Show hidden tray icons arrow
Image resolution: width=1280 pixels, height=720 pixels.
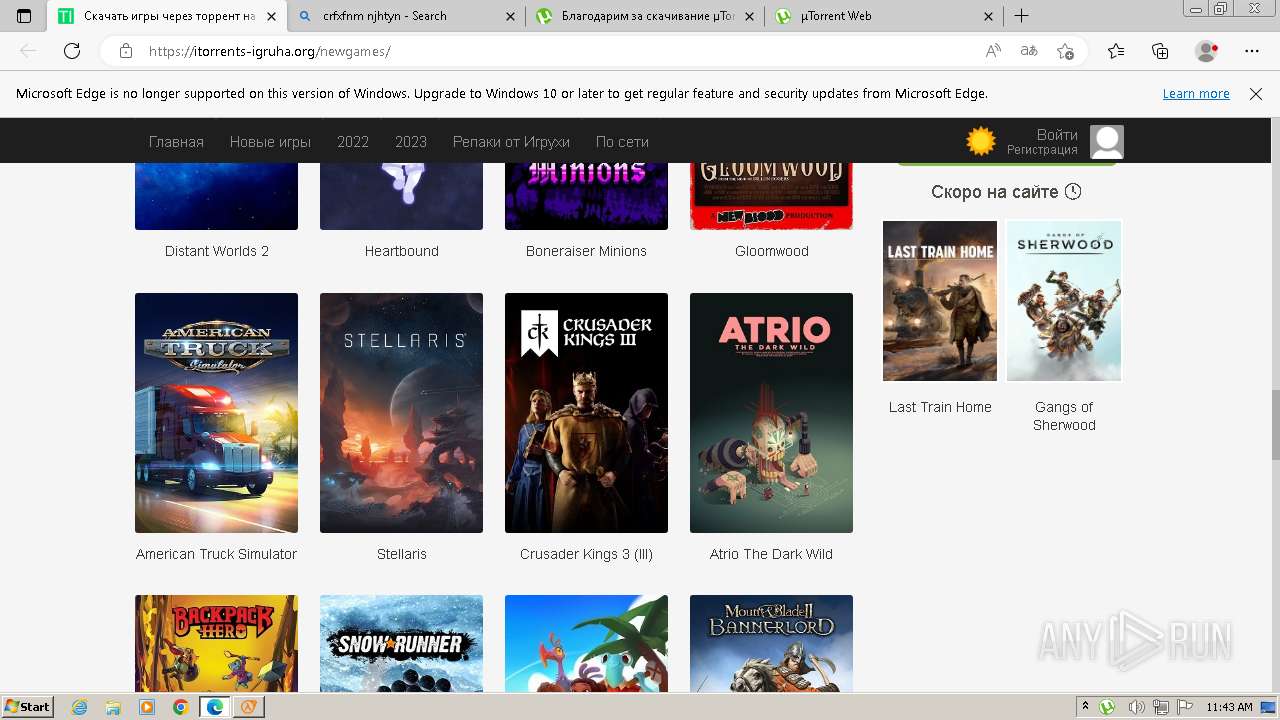point(1086,707)
